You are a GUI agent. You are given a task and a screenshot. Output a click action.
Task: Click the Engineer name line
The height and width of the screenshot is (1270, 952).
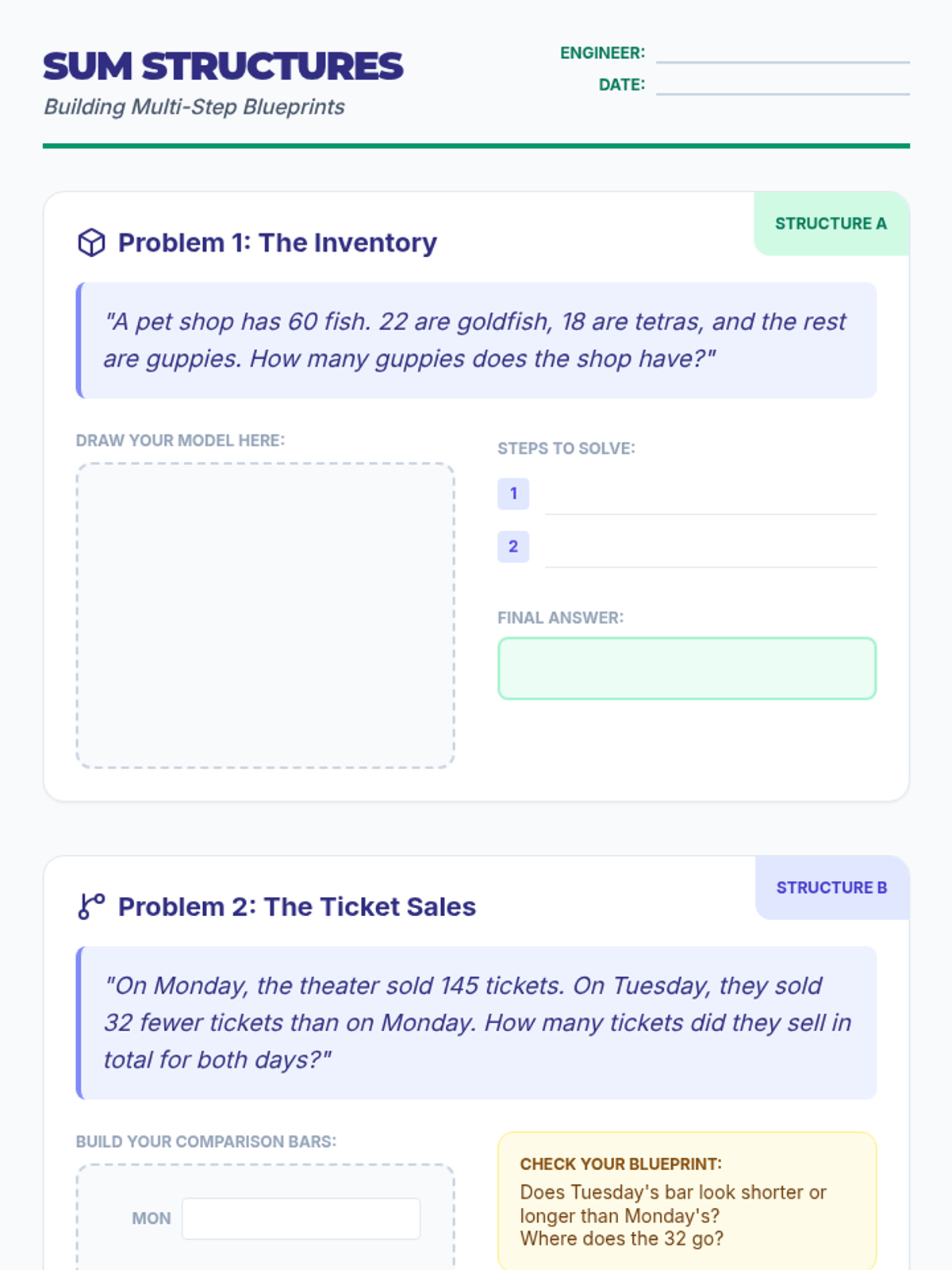782,54
